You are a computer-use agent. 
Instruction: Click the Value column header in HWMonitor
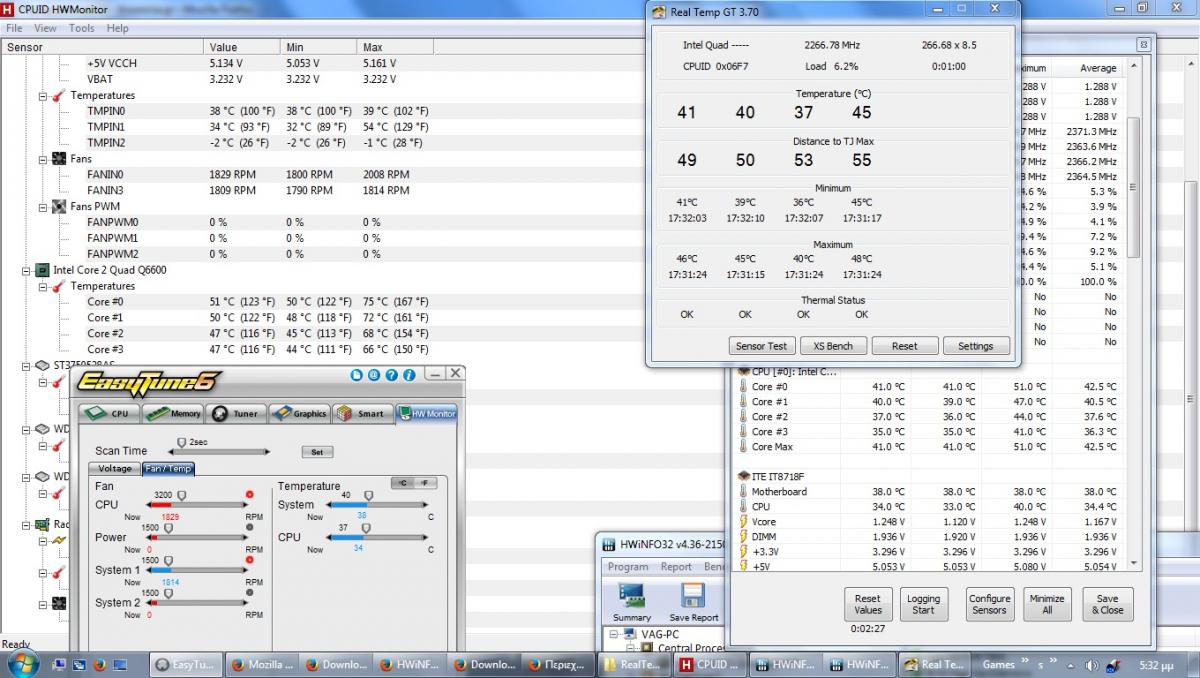tap(243, 47)
